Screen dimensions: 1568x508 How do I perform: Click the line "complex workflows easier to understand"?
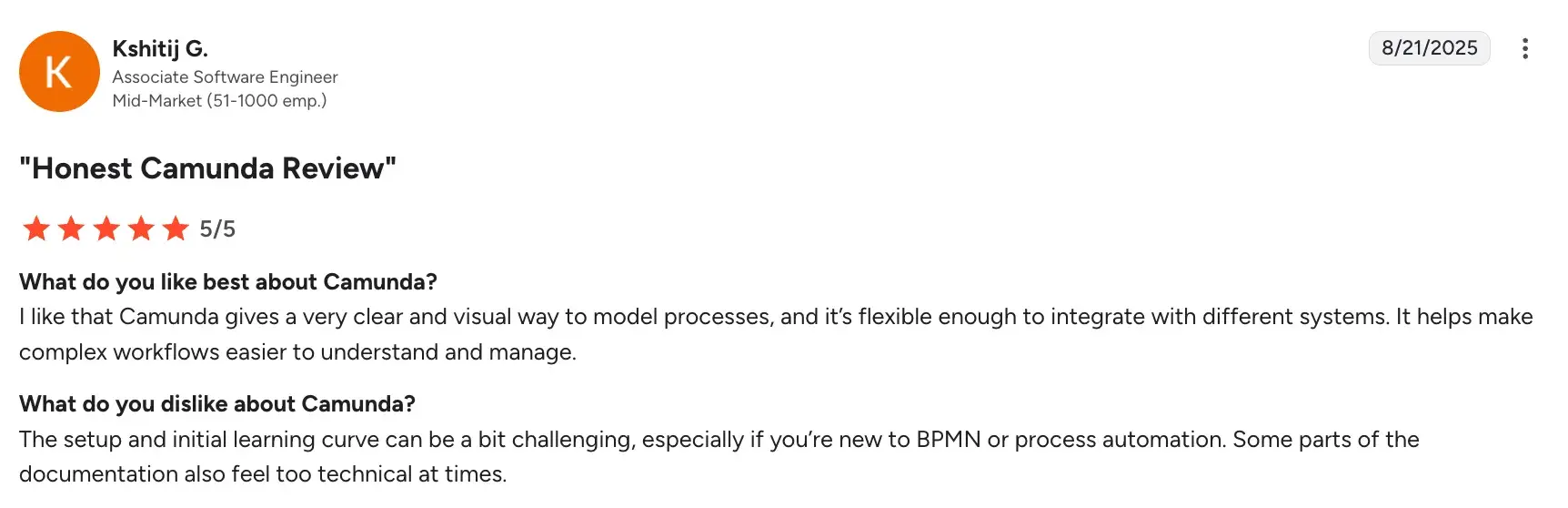tap(297, 352)
